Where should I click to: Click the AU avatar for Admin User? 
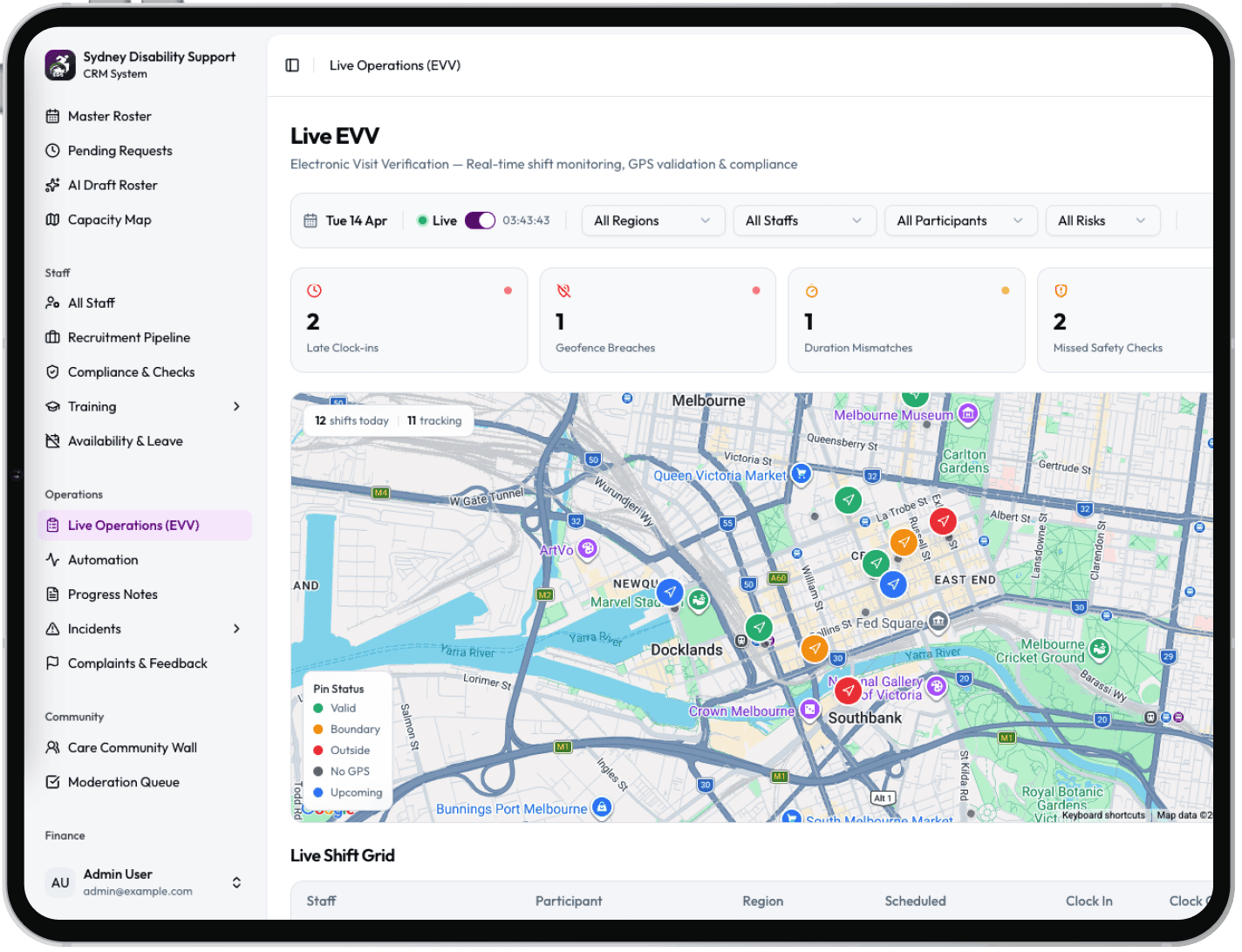(x=60, y=882)
